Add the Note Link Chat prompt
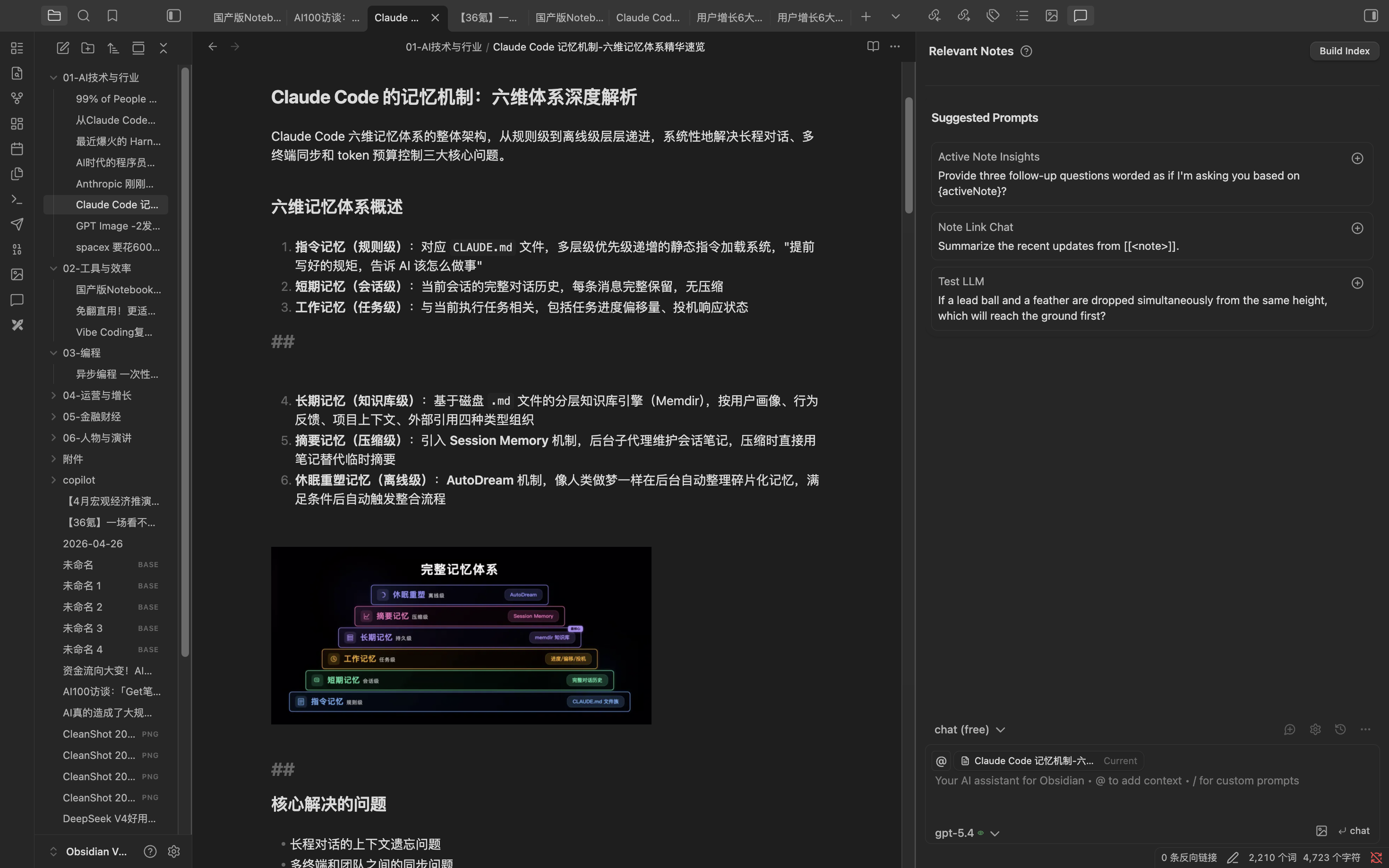 (1357, 229)
